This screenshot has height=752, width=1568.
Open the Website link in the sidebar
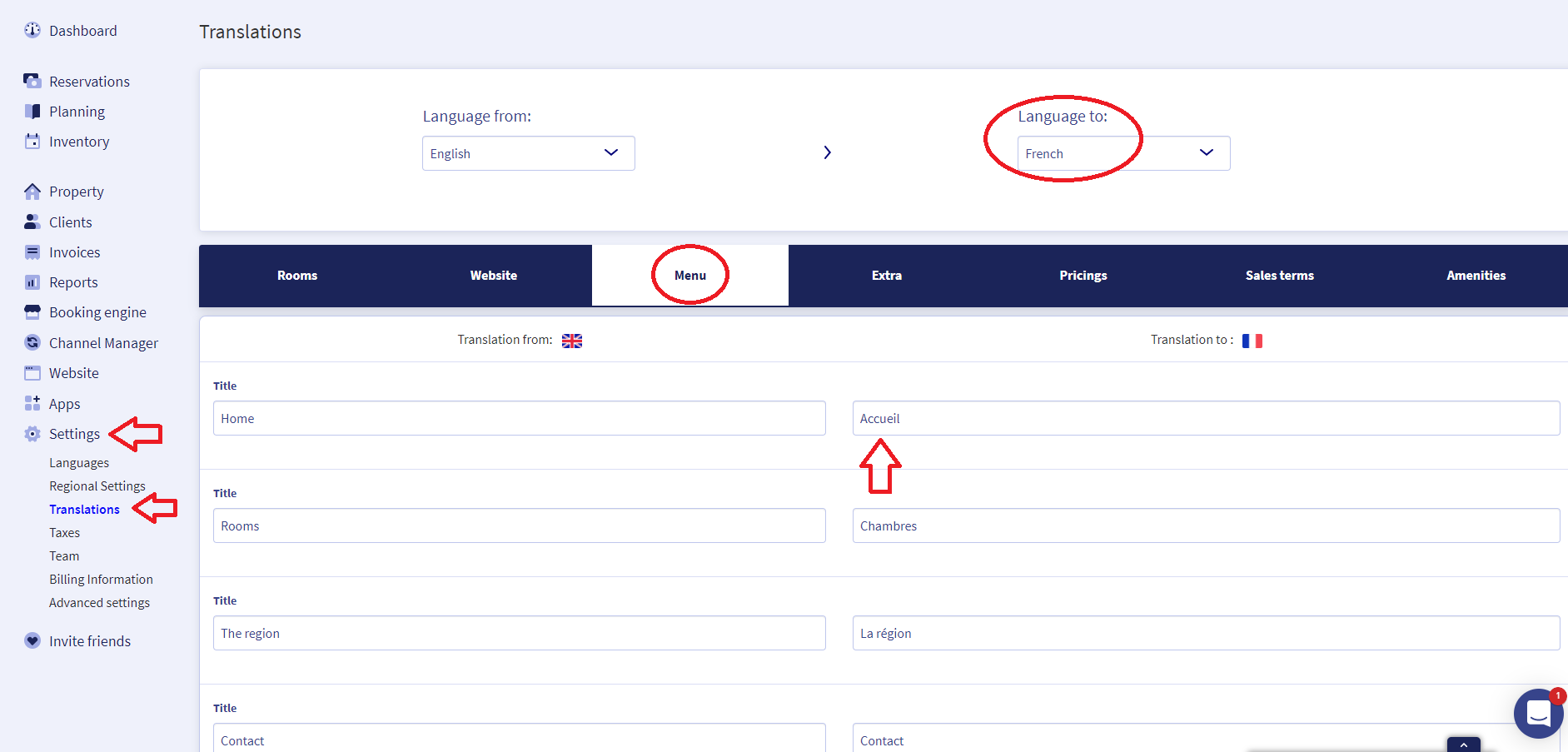click(74, 373)
